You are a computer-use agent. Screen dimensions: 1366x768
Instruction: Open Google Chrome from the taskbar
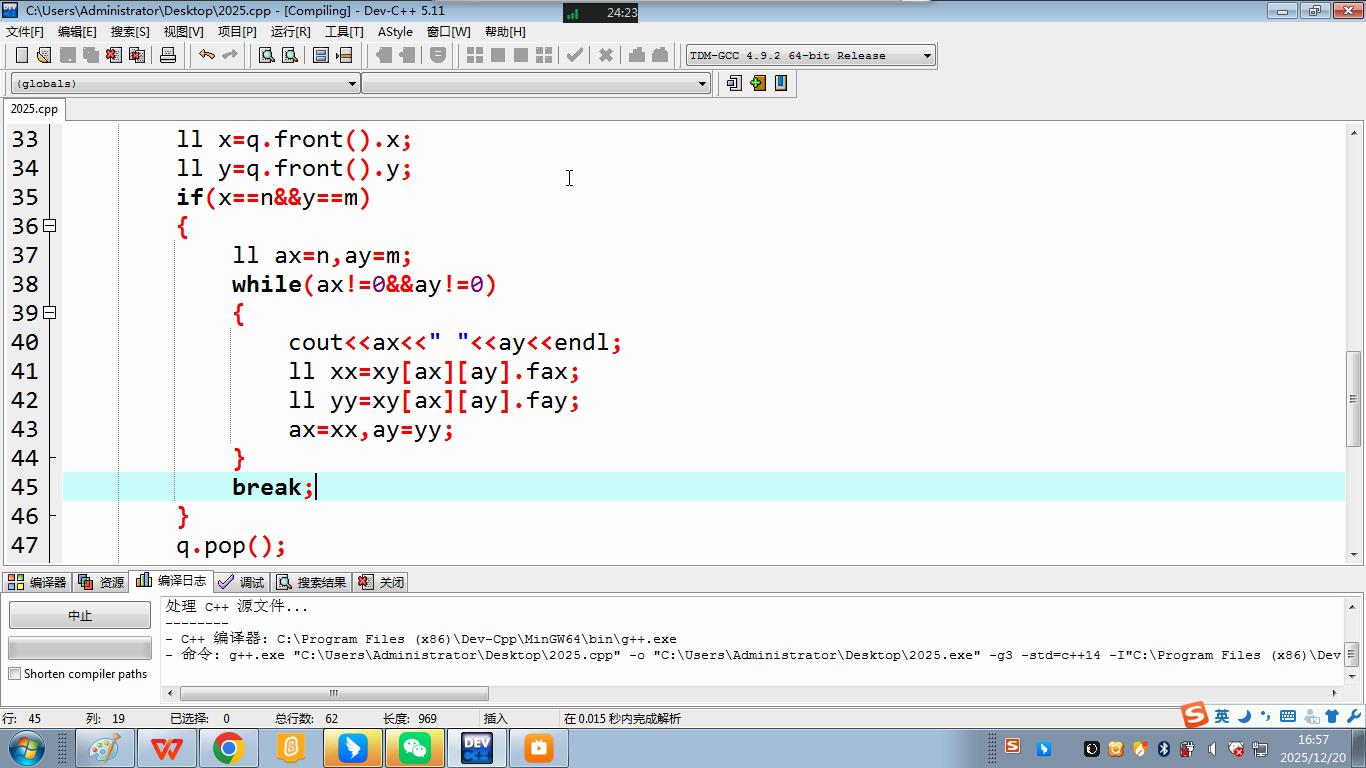[x=229, y=748]
